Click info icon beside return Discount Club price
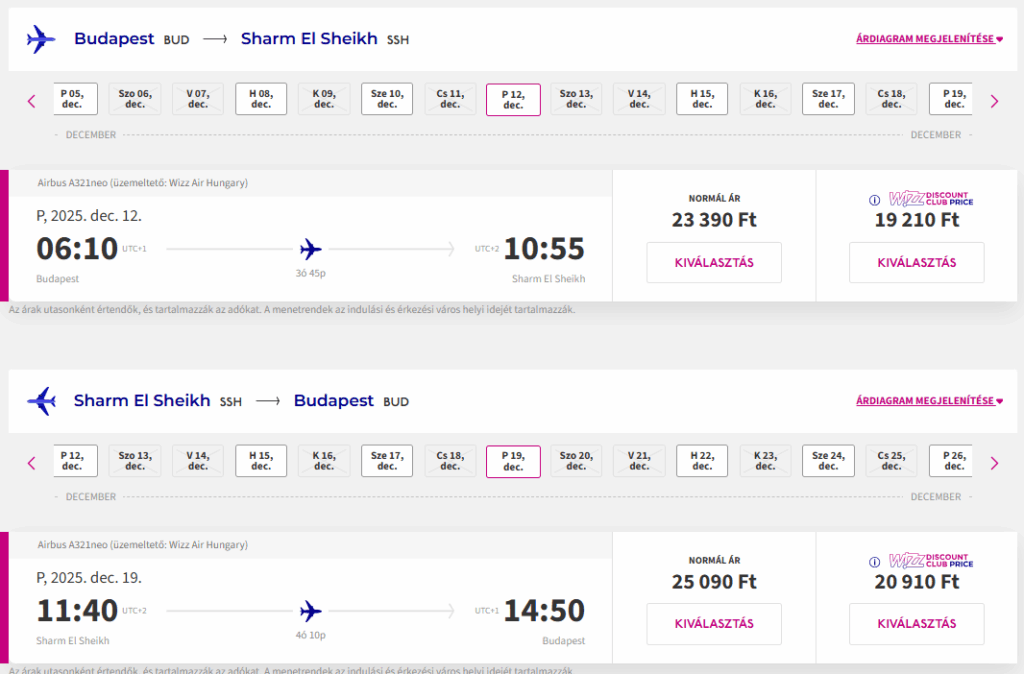1024x674 pixels. [x=874, y=562]
